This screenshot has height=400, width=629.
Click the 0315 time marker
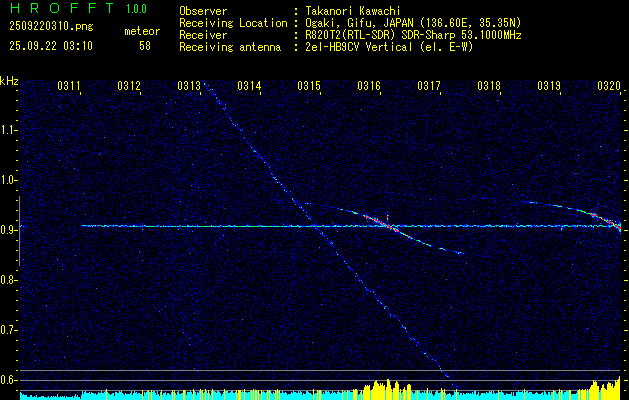click(x=309, y=85)
